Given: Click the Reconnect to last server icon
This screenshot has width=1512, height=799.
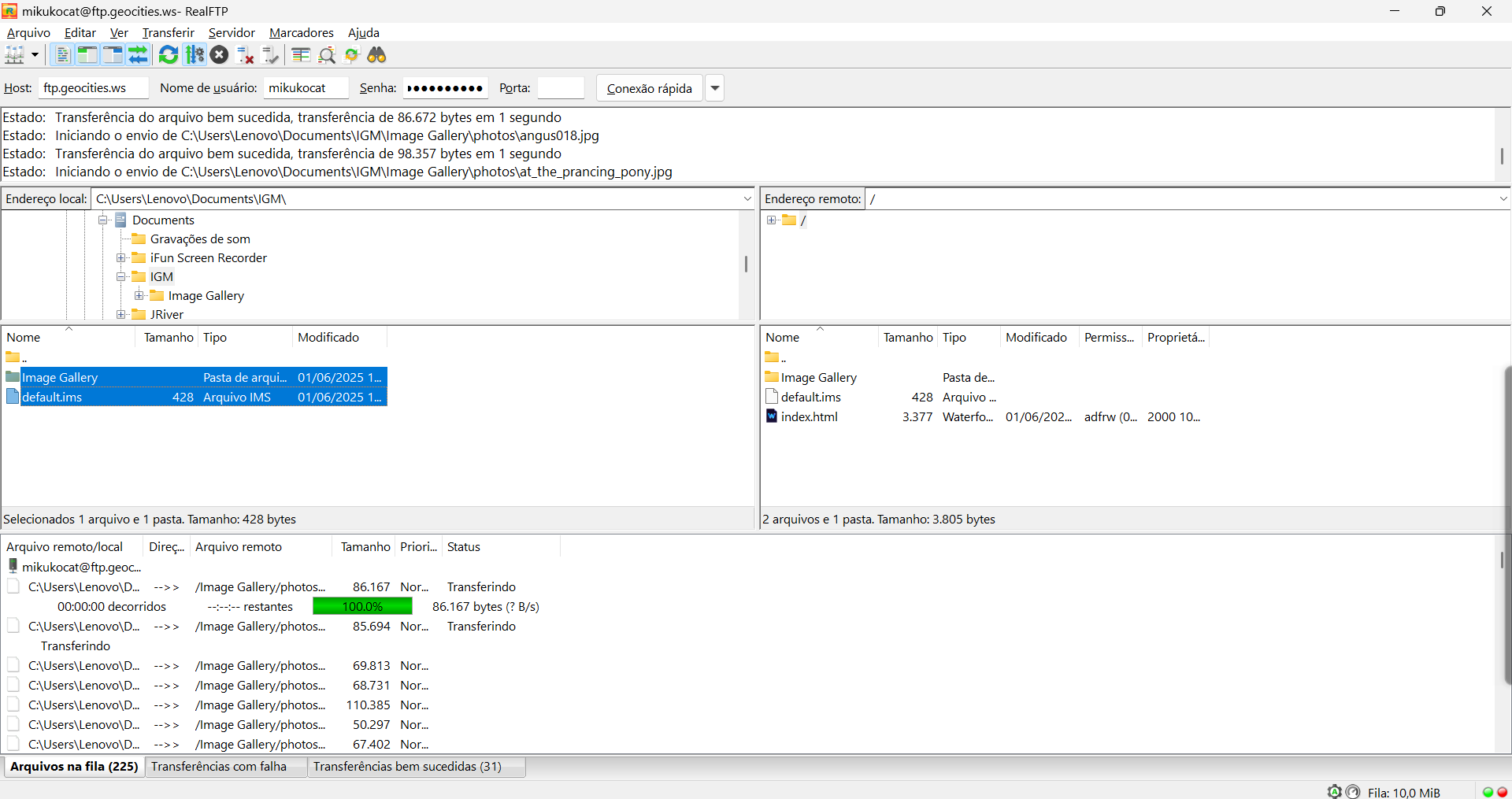Looking at the screenshot, I should [x=271, y=55].
